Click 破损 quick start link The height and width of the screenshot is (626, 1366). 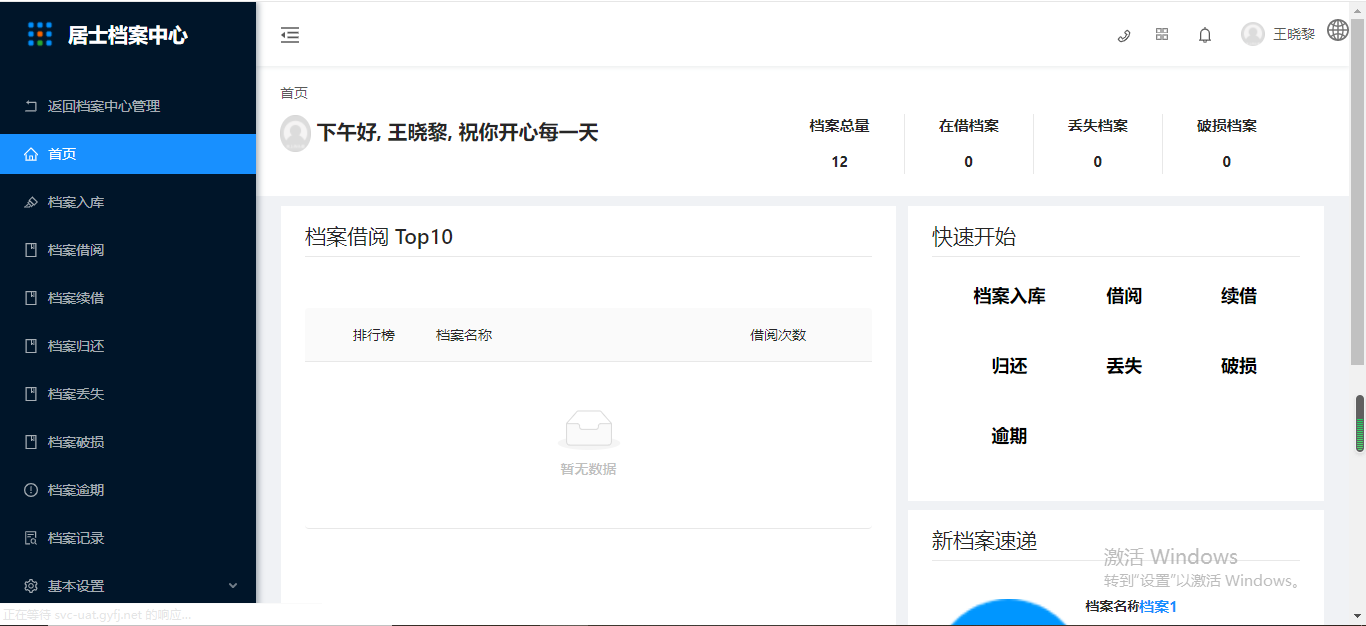pyautogui.click(x=1239, y=366)
